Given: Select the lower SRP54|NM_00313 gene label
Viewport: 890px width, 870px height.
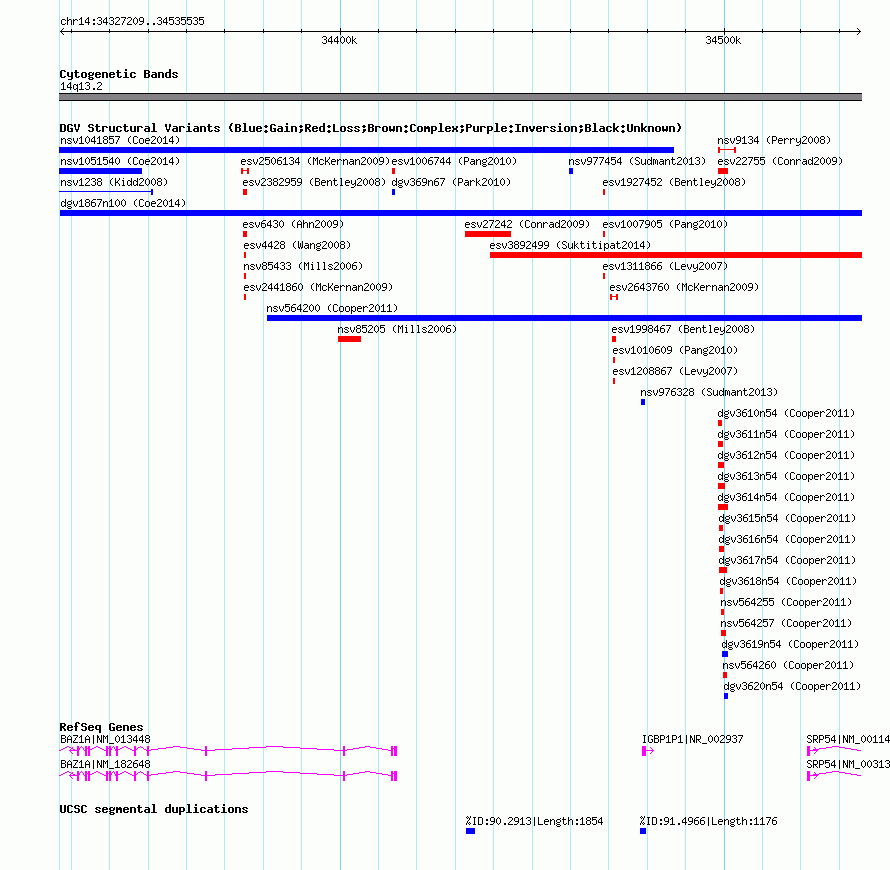Looking at the screenshot, I should pos(848,764).
